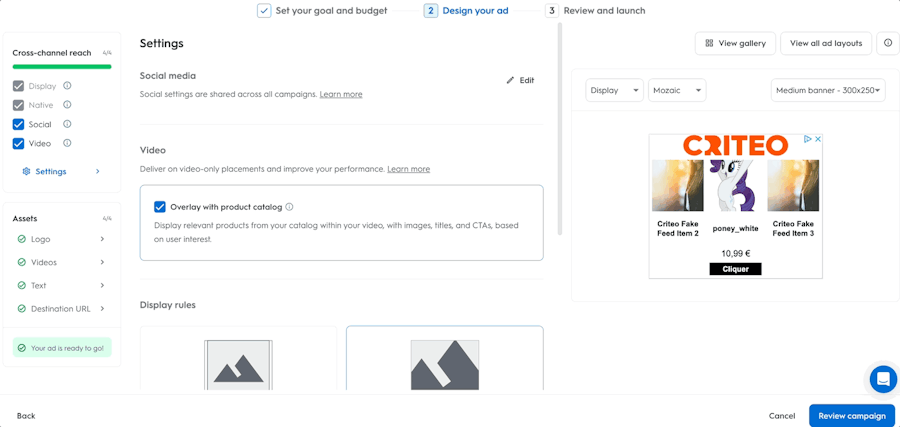Click the info icon next to Display

tap(67, 86)
